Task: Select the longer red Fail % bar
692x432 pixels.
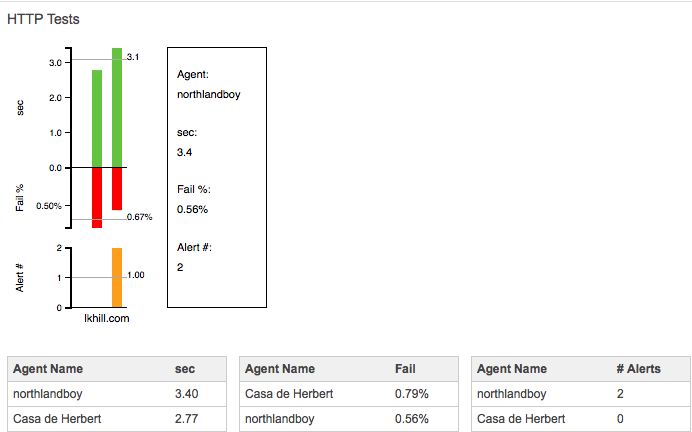Action: click(x=97, y=198)
